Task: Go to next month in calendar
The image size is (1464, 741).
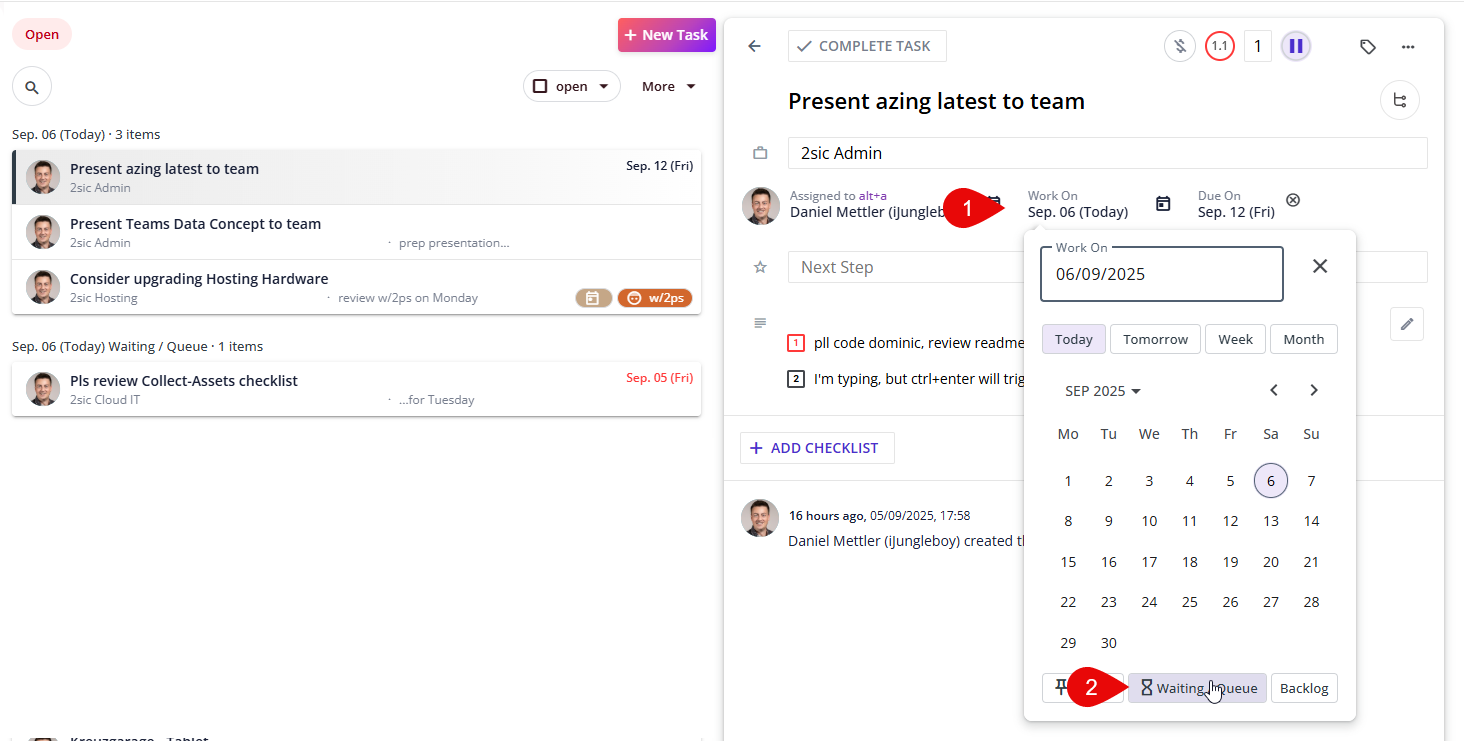Action: point(1314,390)
